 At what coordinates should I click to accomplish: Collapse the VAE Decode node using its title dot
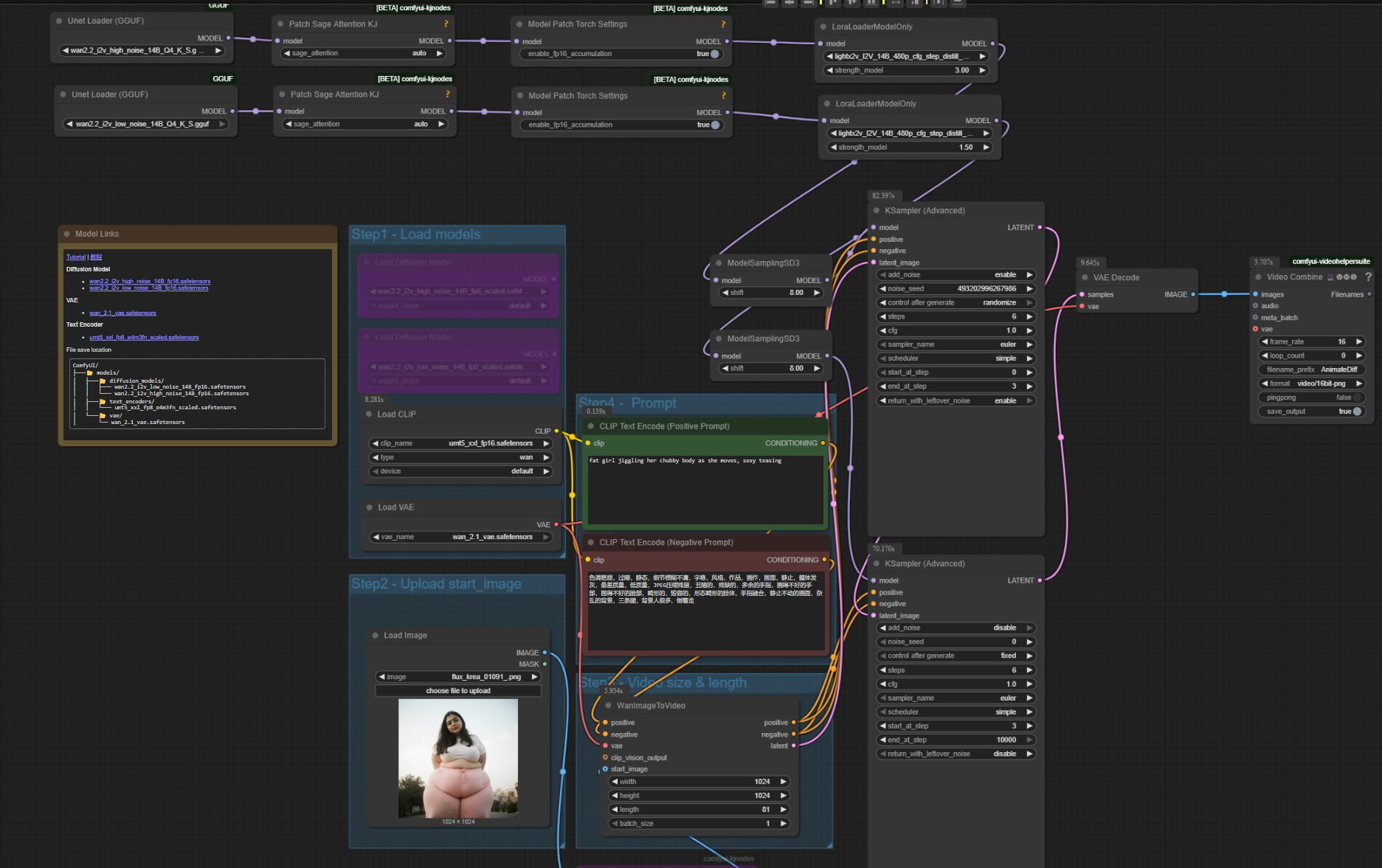[x=1085, y=278]
